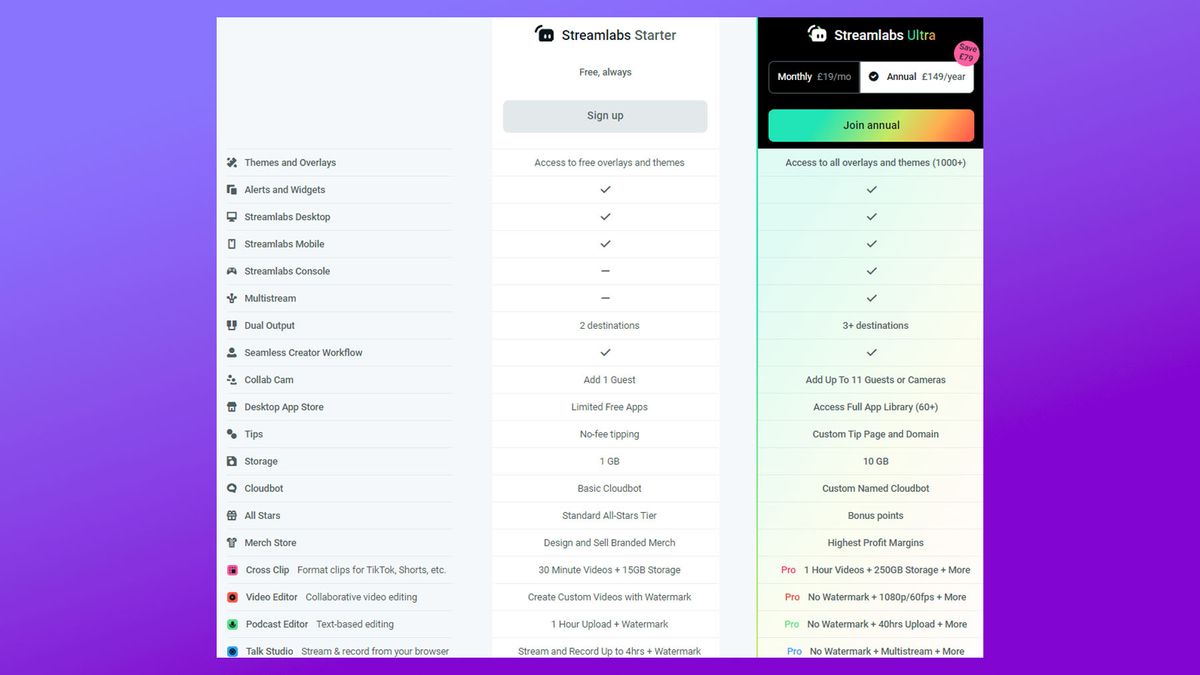Click the Cross Clip icon

click(x=233, y=569)
